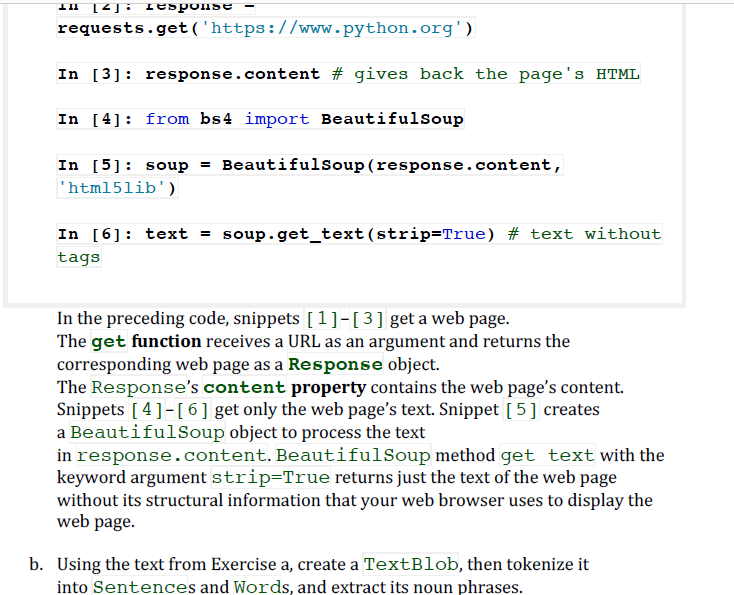Click the 'b.' exercise list marker
The image size is (734, 595).
coord(36,565)
